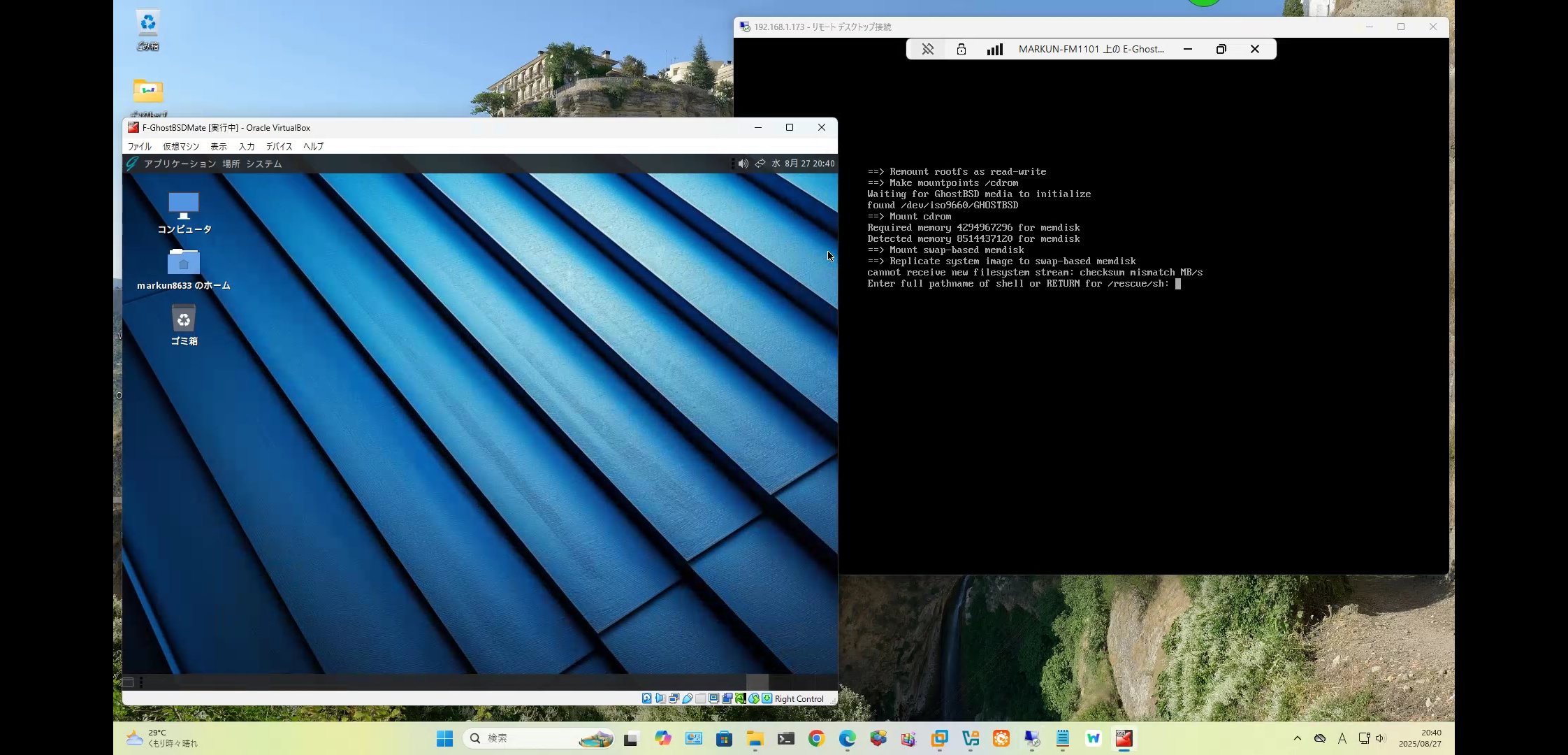
Task: Click the volume icon in MATE panel
Action: (743, 164)
